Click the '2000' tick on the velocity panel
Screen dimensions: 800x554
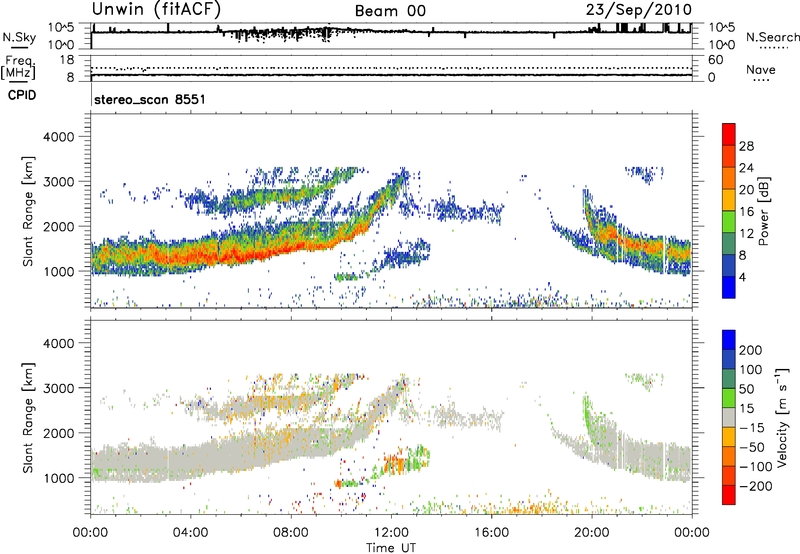click(x=58, y=433)
